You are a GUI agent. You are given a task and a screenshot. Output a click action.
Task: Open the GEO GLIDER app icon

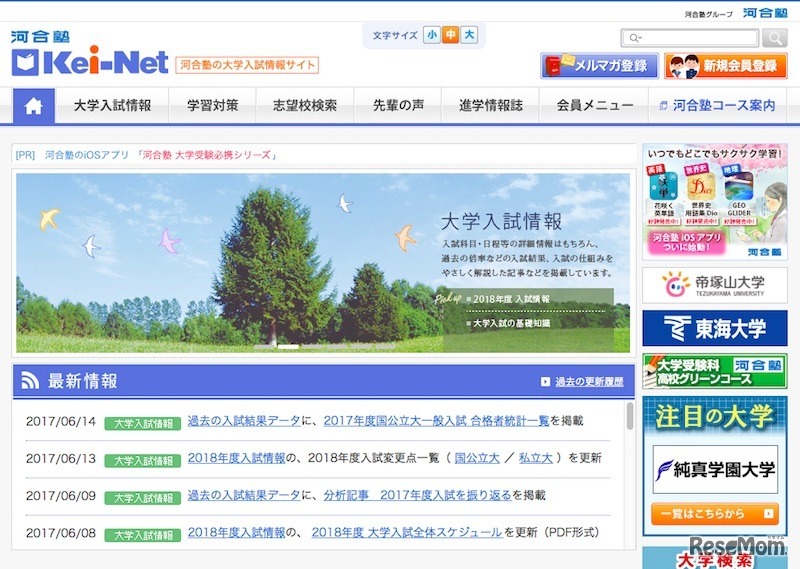click(x=739, y=186)
